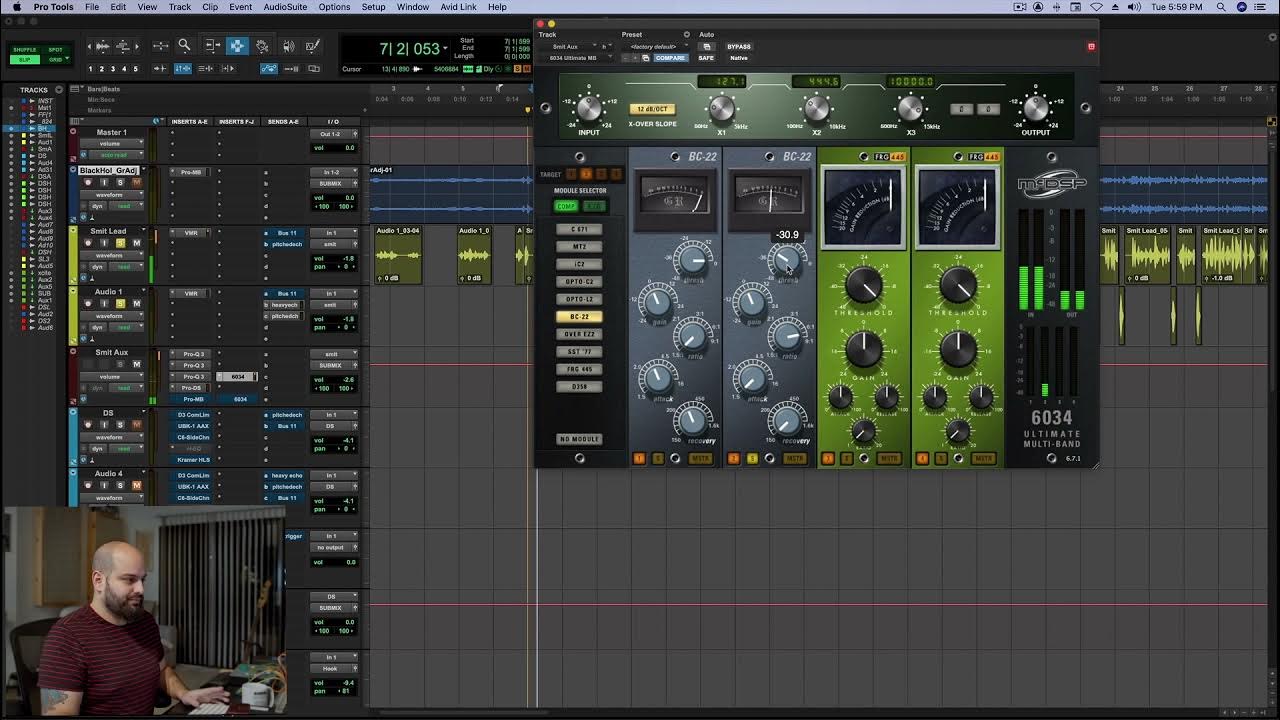The height and width of the screenshot is (720, 1280).
Task: Click Tab to Transients icon
Action: click(x=160, y=69)
